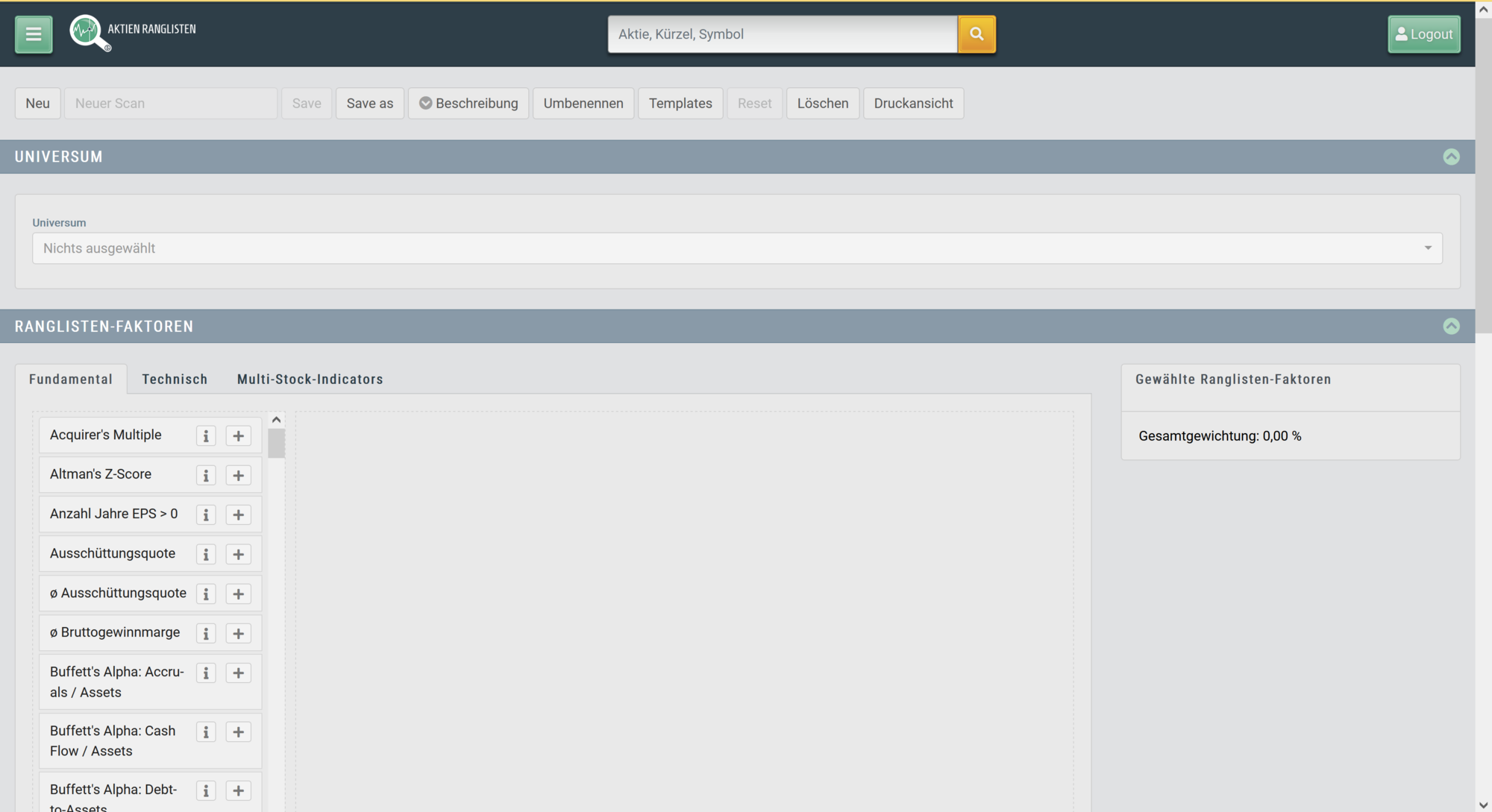Add ø Bruttogewinnmarge factor
This screenshot has height=812, width=1492.
pyautogui.click(x=239, y=634)
